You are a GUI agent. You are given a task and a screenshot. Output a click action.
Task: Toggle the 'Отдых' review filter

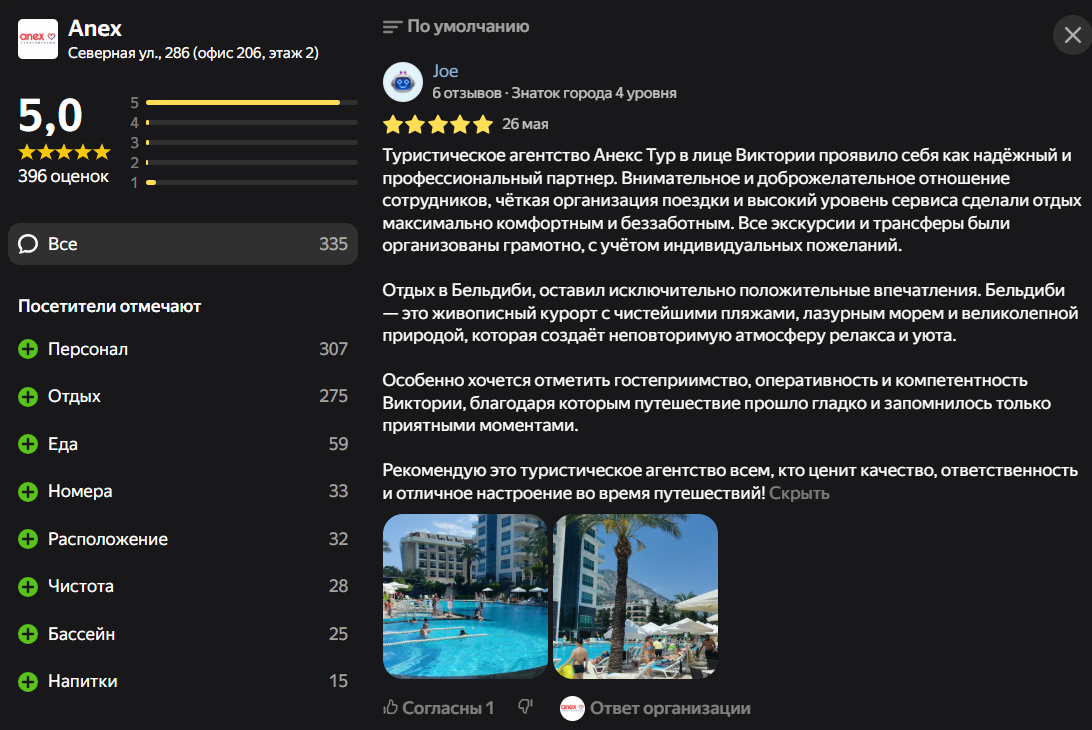(x=75, y=397)
